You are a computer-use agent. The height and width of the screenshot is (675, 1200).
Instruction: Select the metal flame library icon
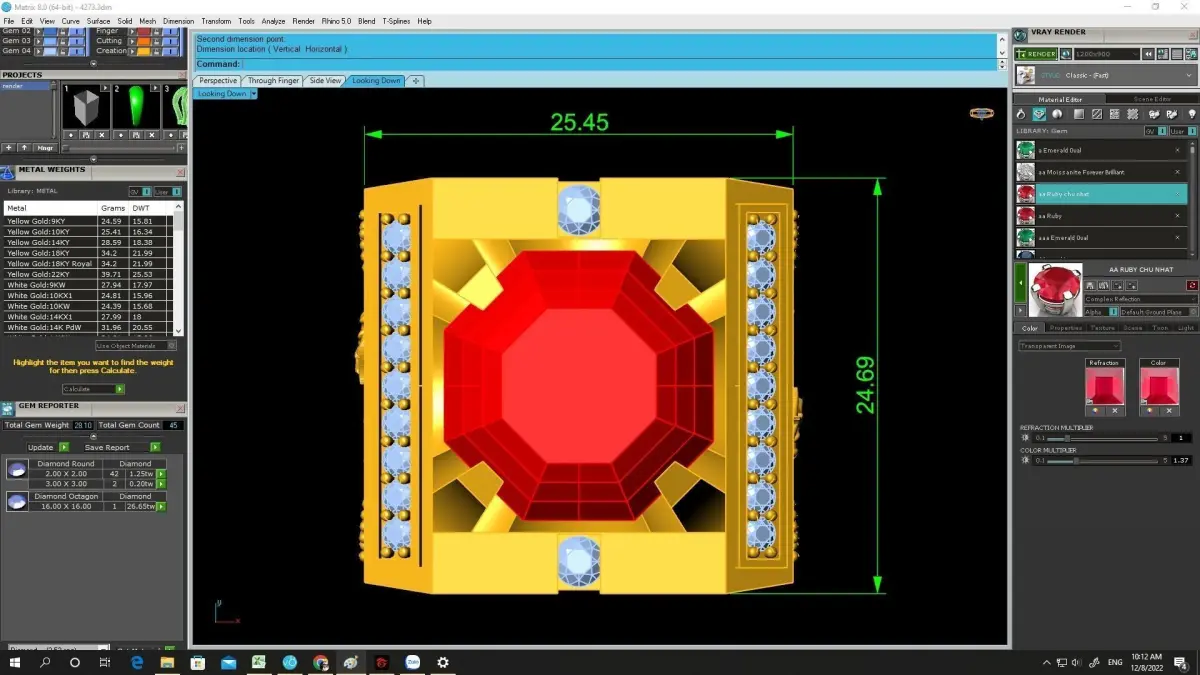click(x=1022, y=115)
